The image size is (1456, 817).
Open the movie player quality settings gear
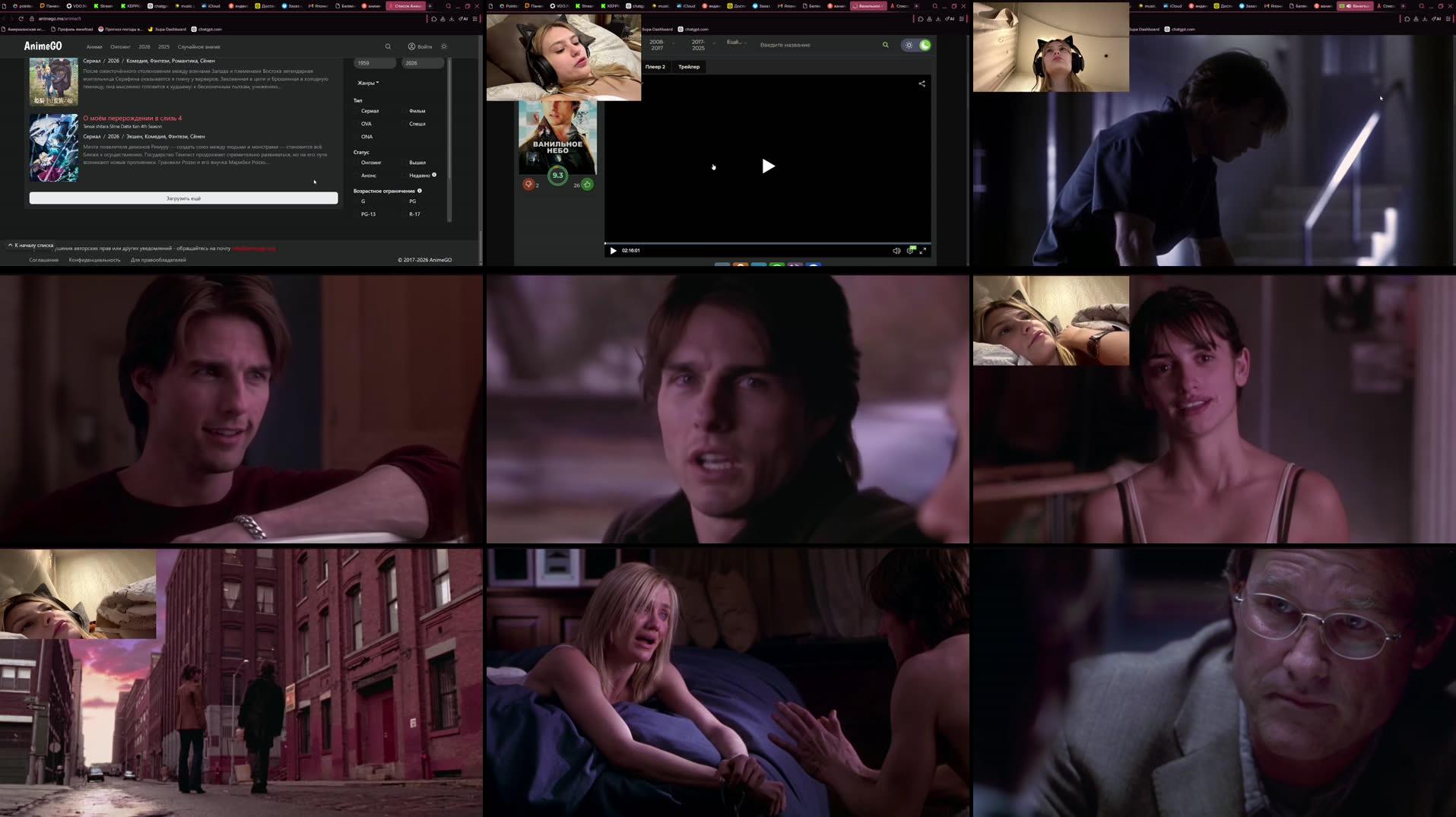point(910,250)
